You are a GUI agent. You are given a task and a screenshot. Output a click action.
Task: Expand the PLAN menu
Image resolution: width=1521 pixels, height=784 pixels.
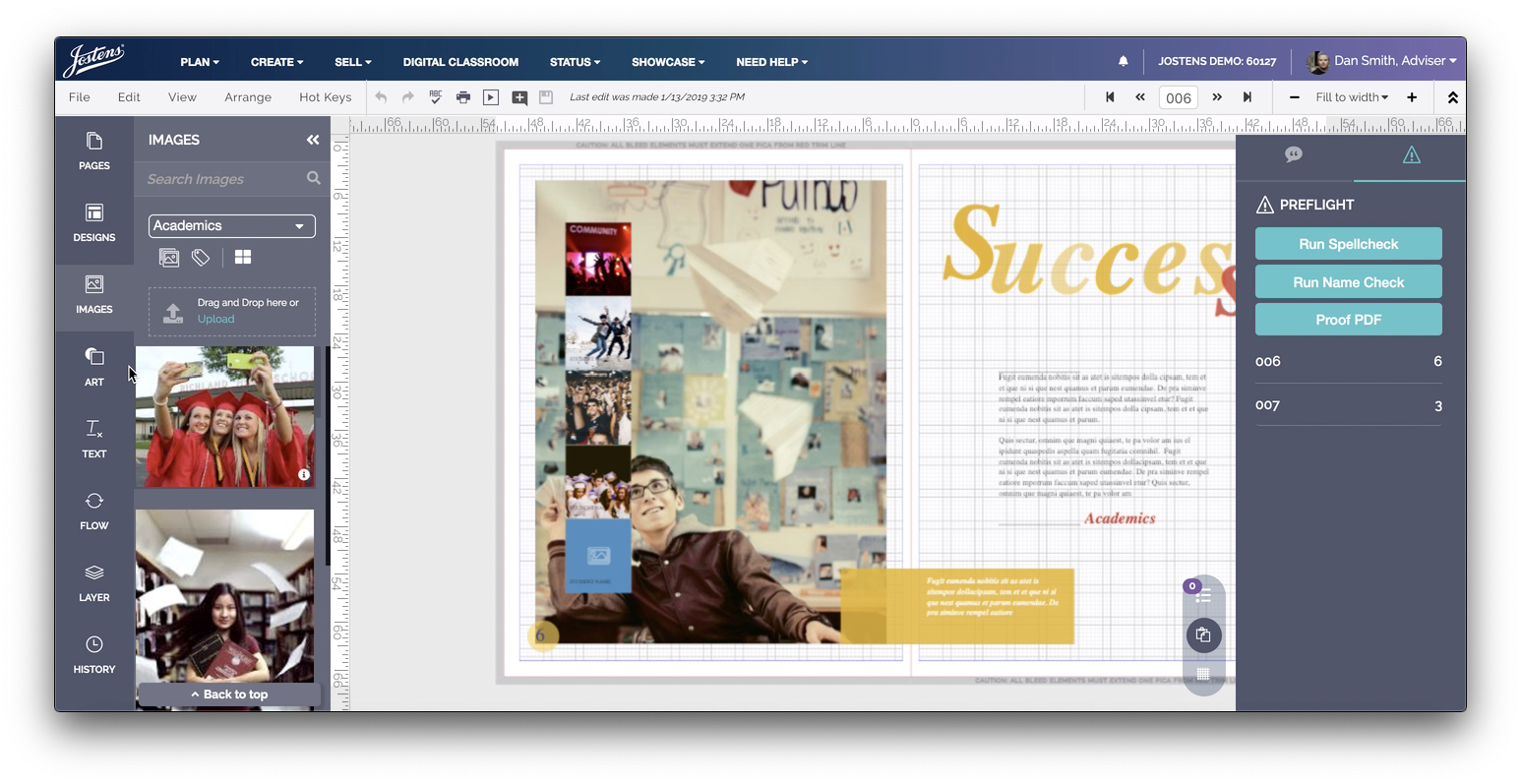point(200,62)
